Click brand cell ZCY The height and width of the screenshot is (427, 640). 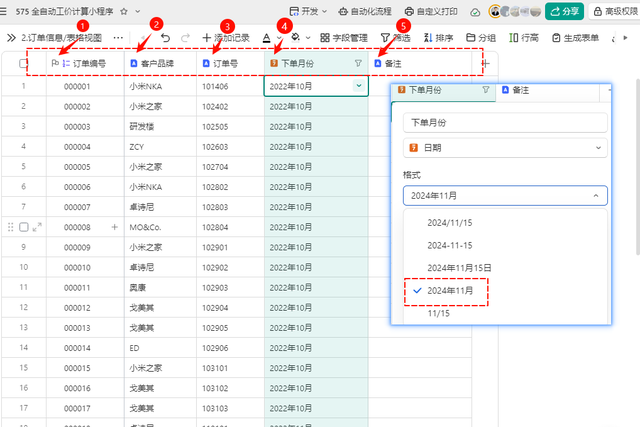(x=160, y=147)
